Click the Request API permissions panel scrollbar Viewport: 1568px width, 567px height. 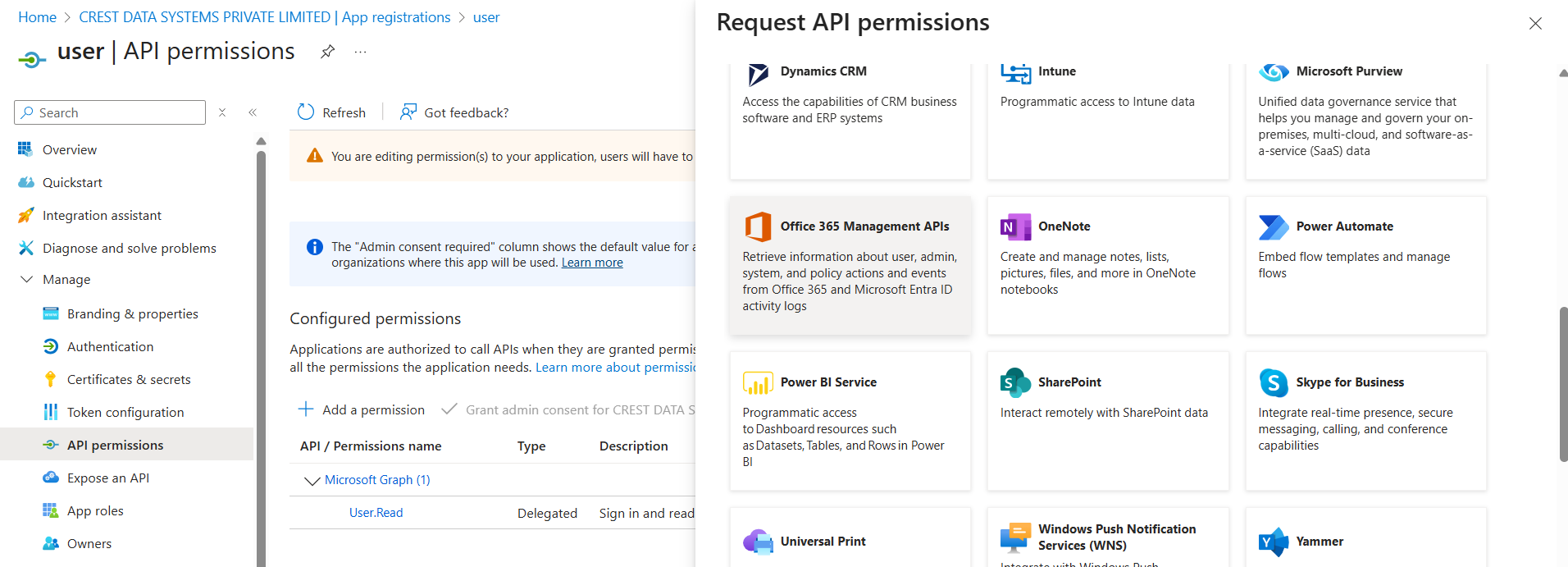pyautogui.click(x=1563, y=384)
